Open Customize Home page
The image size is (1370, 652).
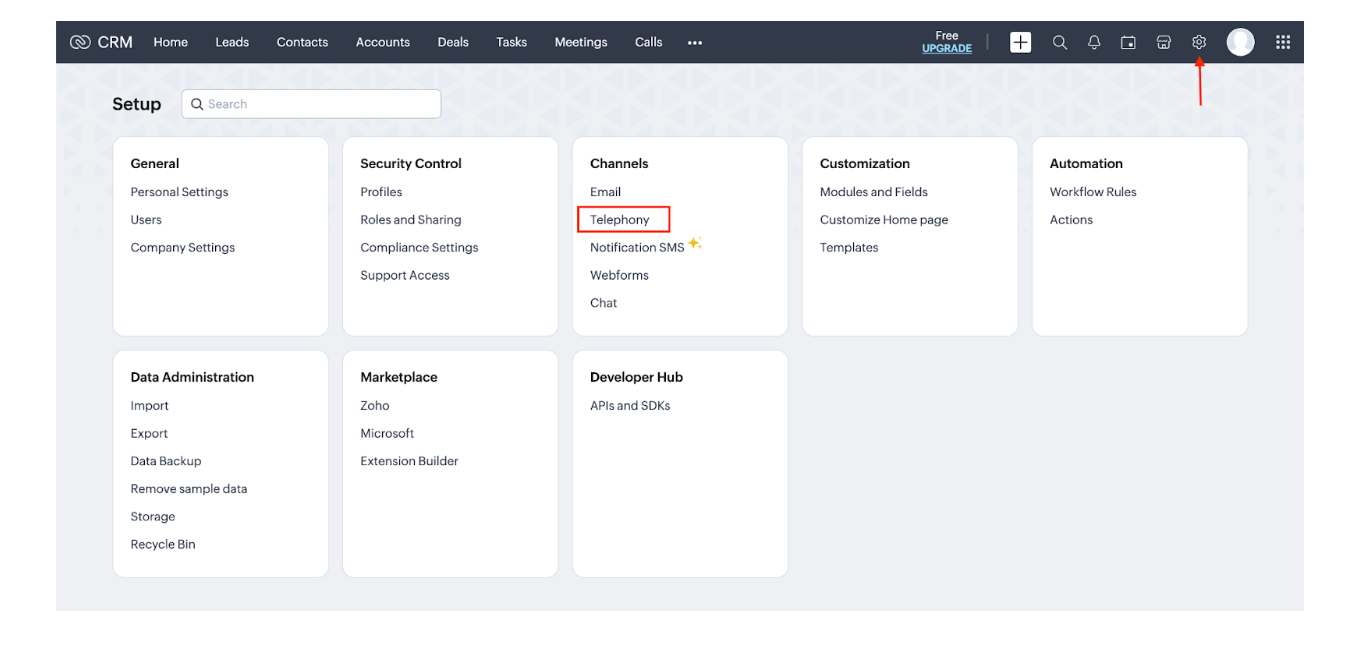click(x=884, y=220)
